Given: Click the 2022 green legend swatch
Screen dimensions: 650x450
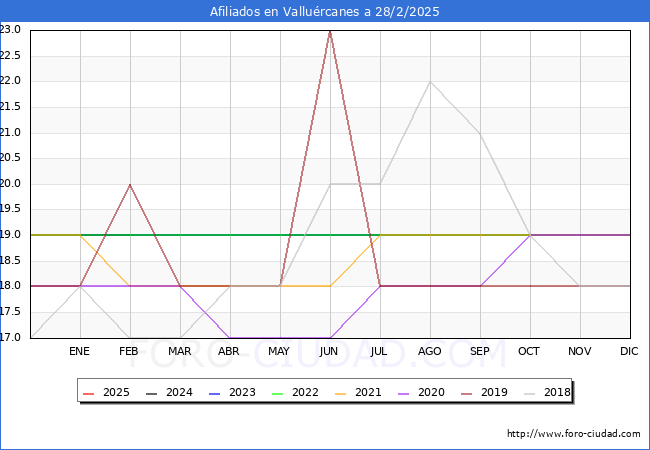Looking at the screenshot, I should [277, 393].
